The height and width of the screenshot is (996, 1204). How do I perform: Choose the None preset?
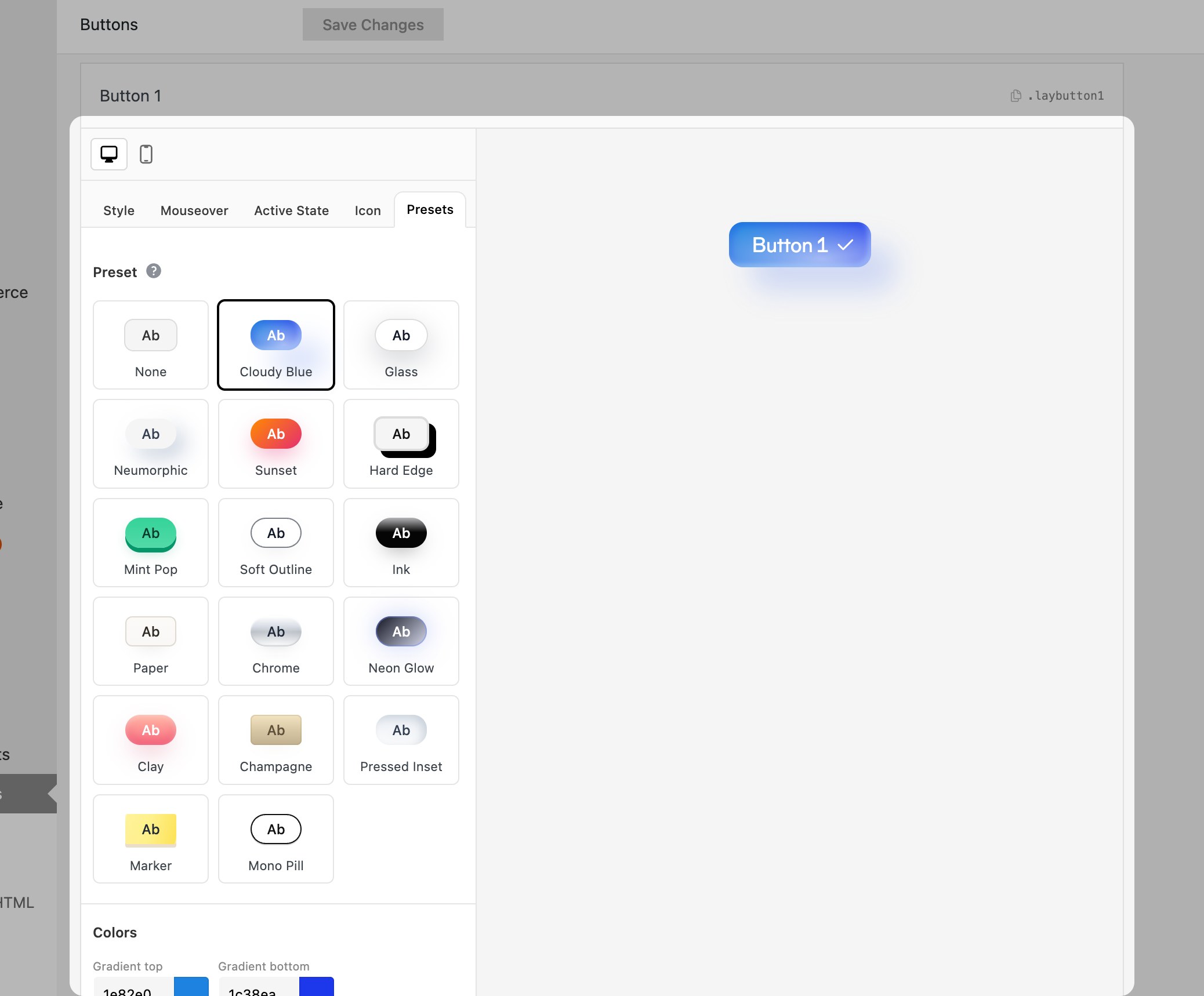click(x=151, y=345)
